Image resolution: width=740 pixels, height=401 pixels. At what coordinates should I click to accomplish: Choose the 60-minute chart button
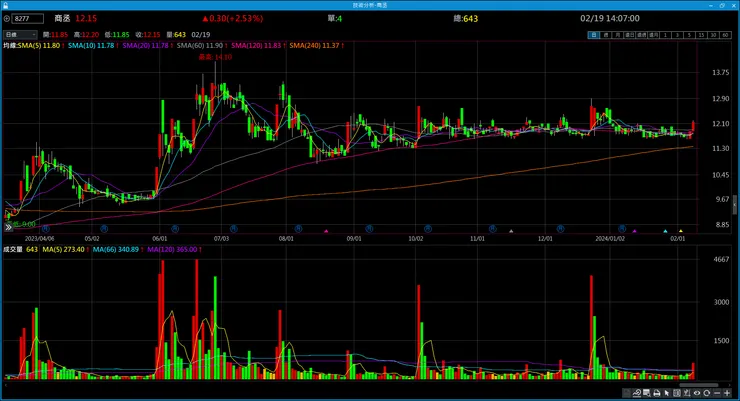point(725,35)
